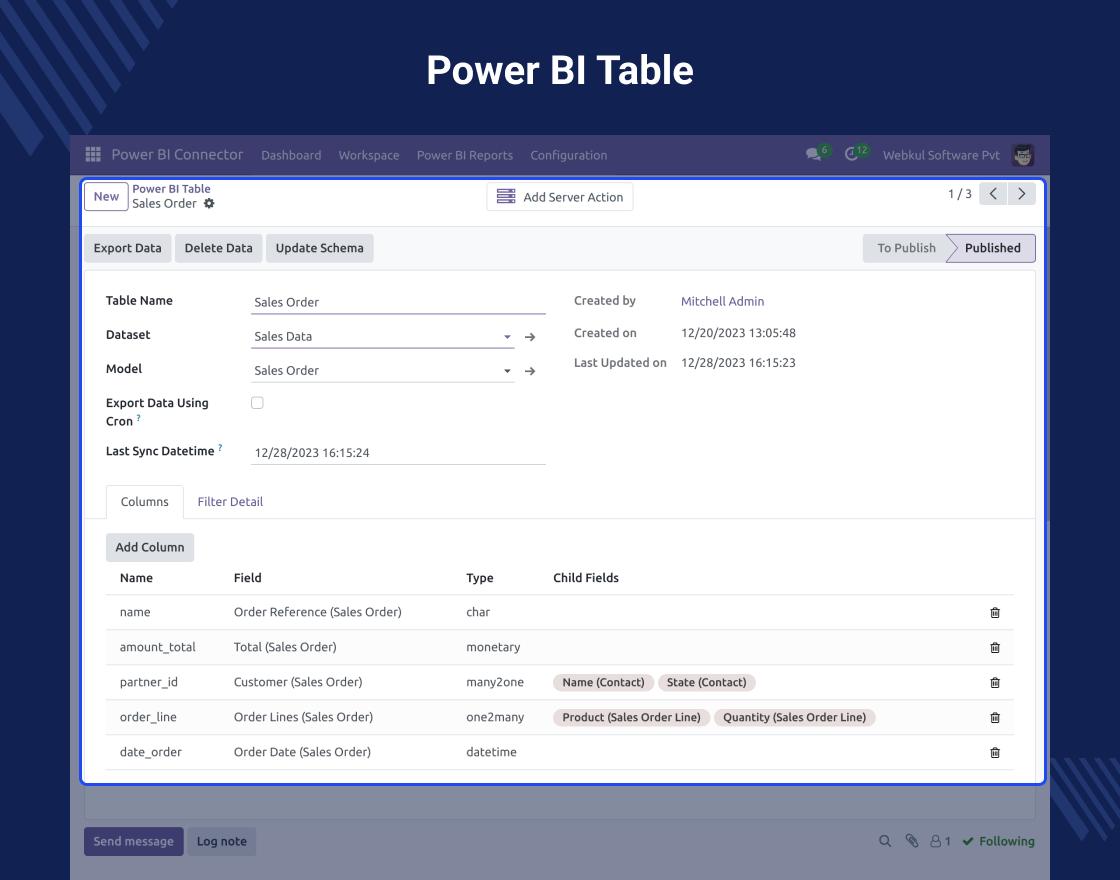Open Power BI Reports menu
Image resolution: width=1120 pixels, height=880 pixels.
465,155
